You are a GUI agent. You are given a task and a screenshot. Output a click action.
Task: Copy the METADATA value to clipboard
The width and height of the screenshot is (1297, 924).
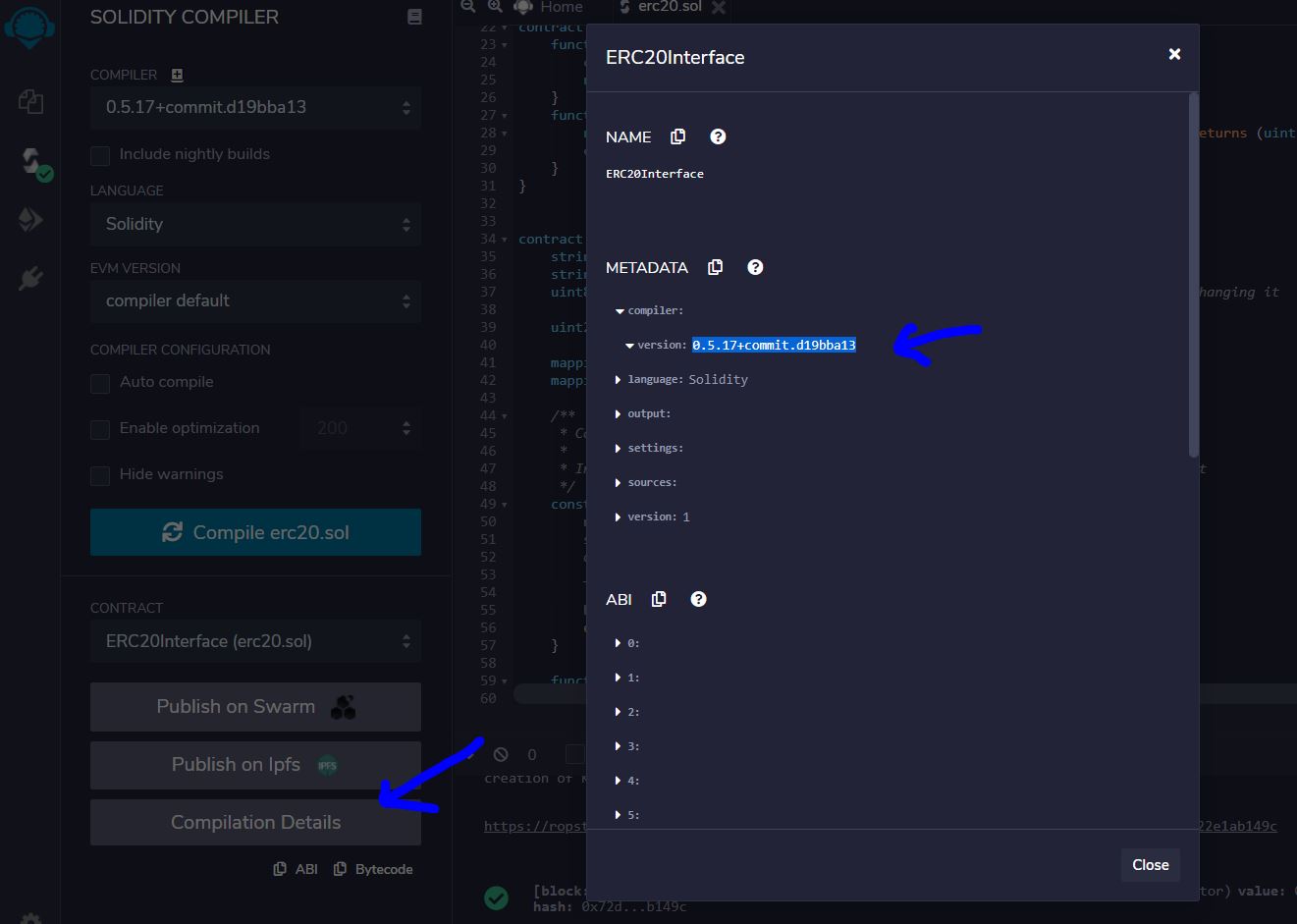point(715,267)
